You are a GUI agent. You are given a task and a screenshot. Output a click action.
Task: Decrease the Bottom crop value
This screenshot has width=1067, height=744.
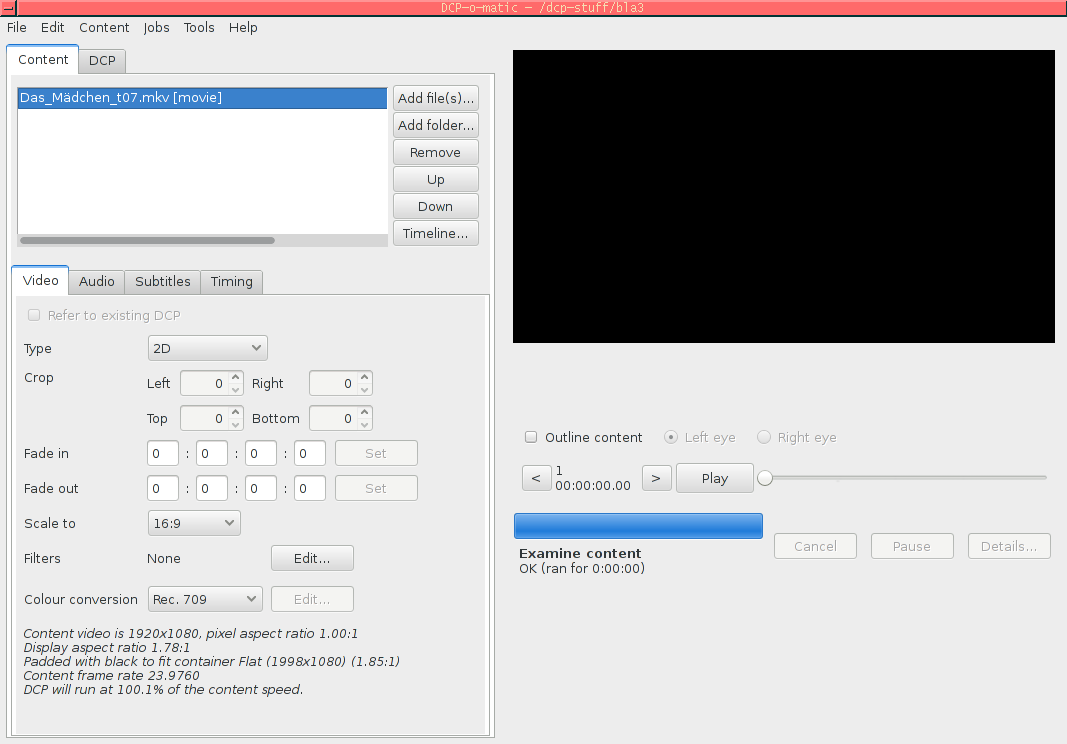[365, 424]
